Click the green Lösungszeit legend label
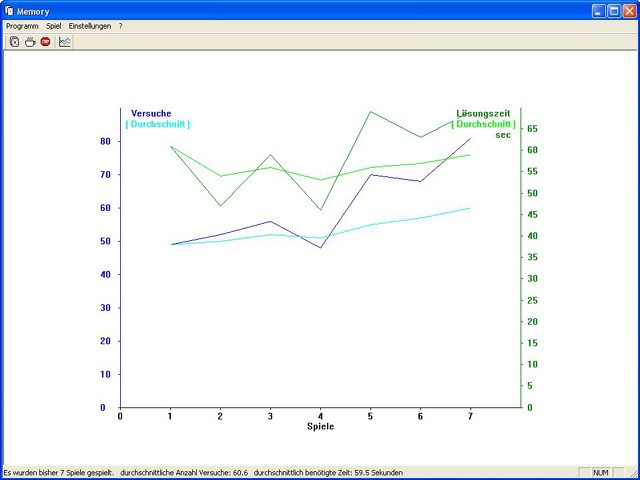The height and width of the screenshot is (480, 640). pyautogui.click(x=483, y=113)
